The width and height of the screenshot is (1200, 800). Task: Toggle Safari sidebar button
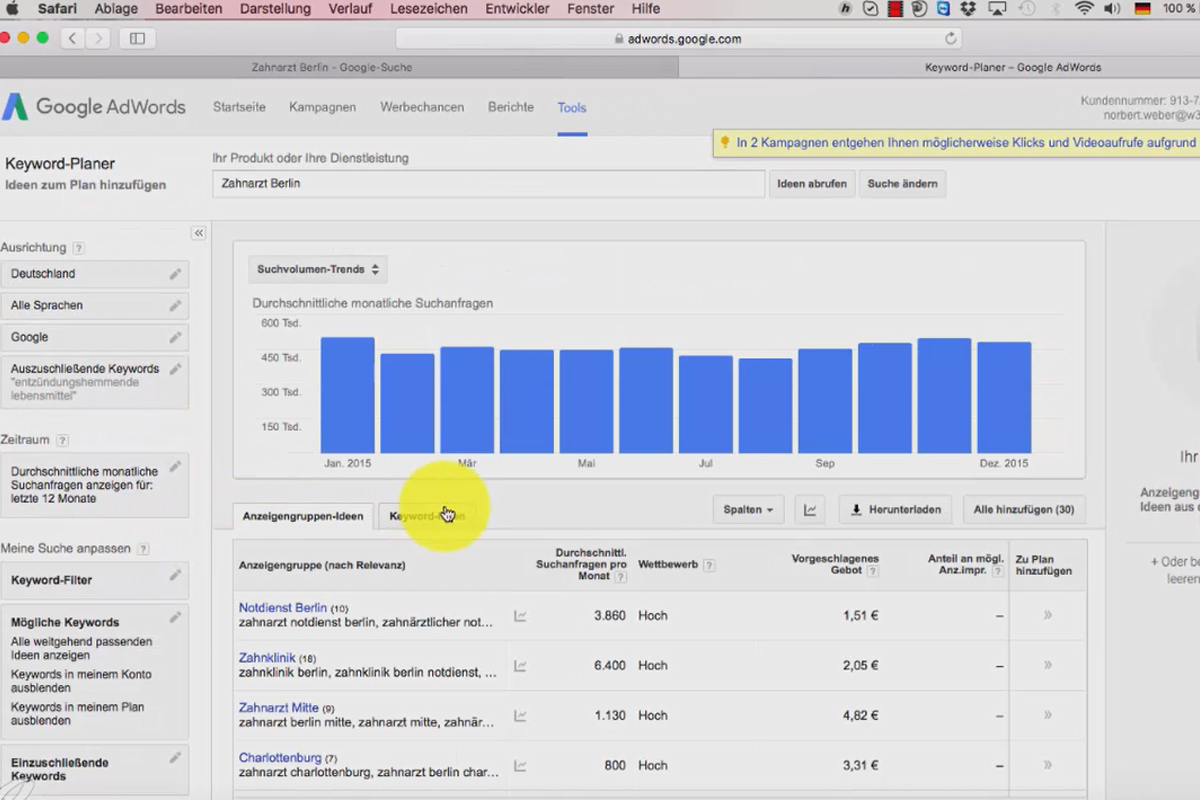coord(137,38)
